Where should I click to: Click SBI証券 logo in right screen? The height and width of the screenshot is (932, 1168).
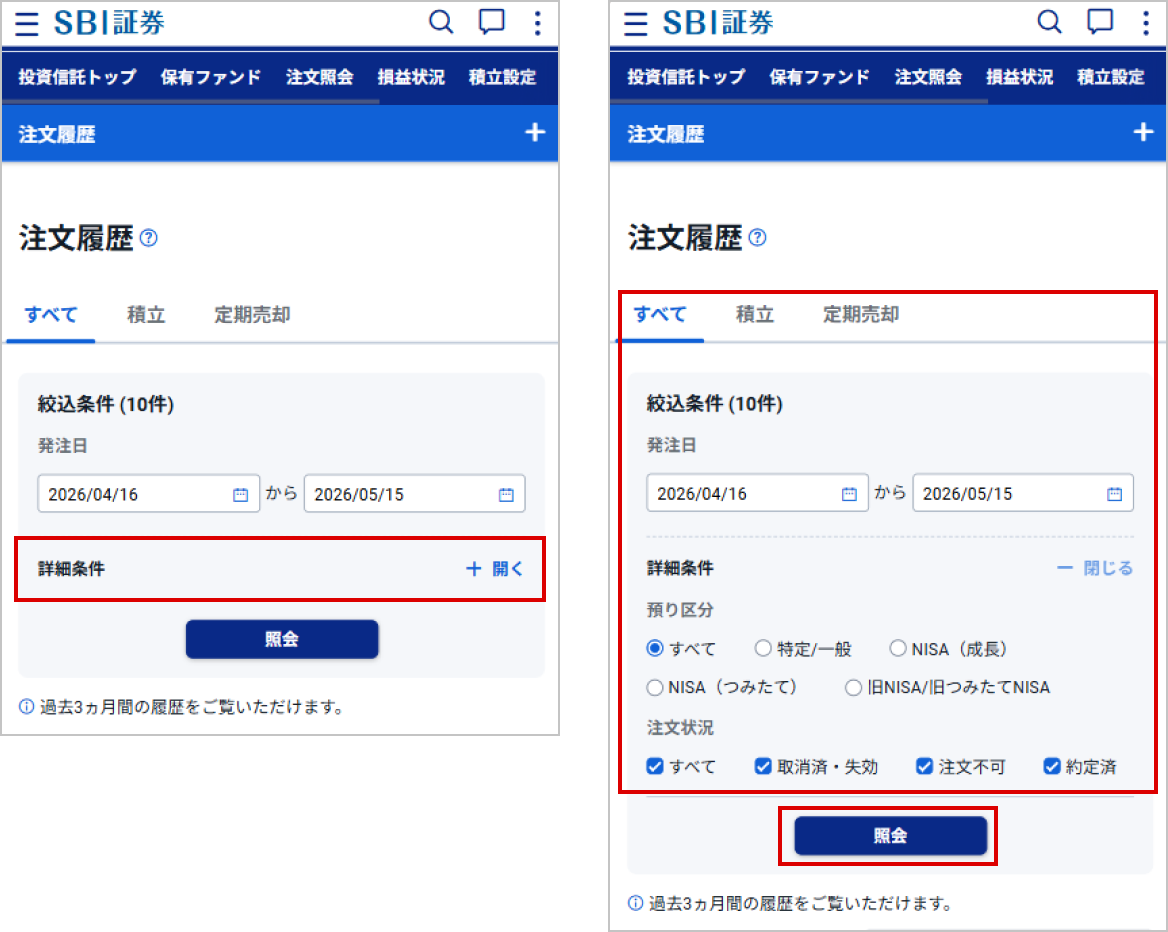tap(717, 23)
